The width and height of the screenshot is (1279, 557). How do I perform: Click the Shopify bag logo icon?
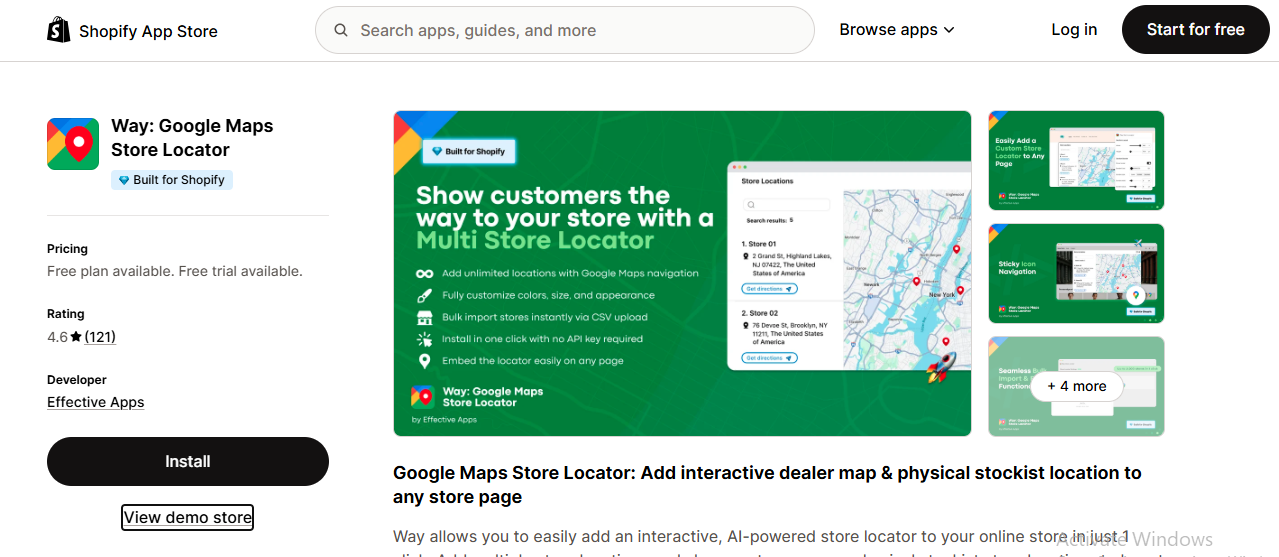tap(59, 30)
